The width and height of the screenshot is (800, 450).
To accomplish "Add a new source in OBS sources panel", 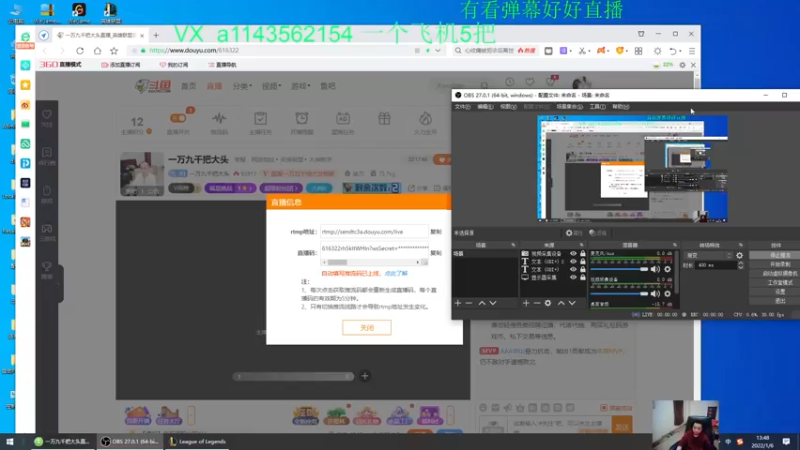I will [526, 303].
